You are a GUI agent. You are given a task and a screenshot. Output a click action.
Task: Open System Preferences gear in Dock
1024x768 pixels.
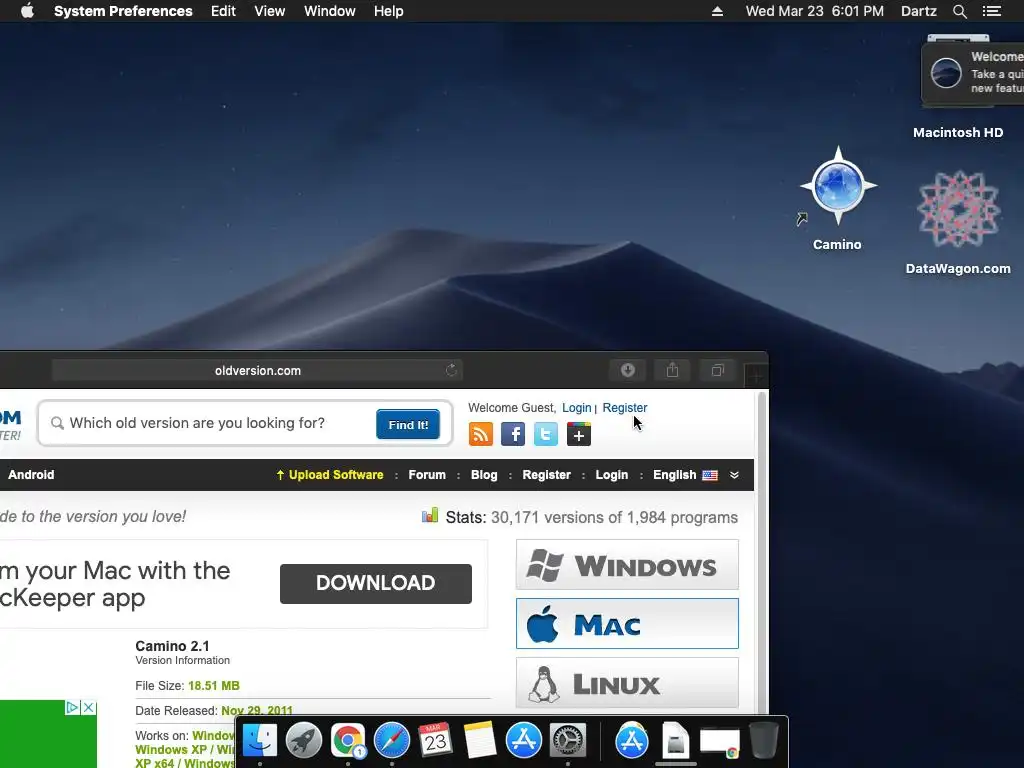[x=568, y=741]
